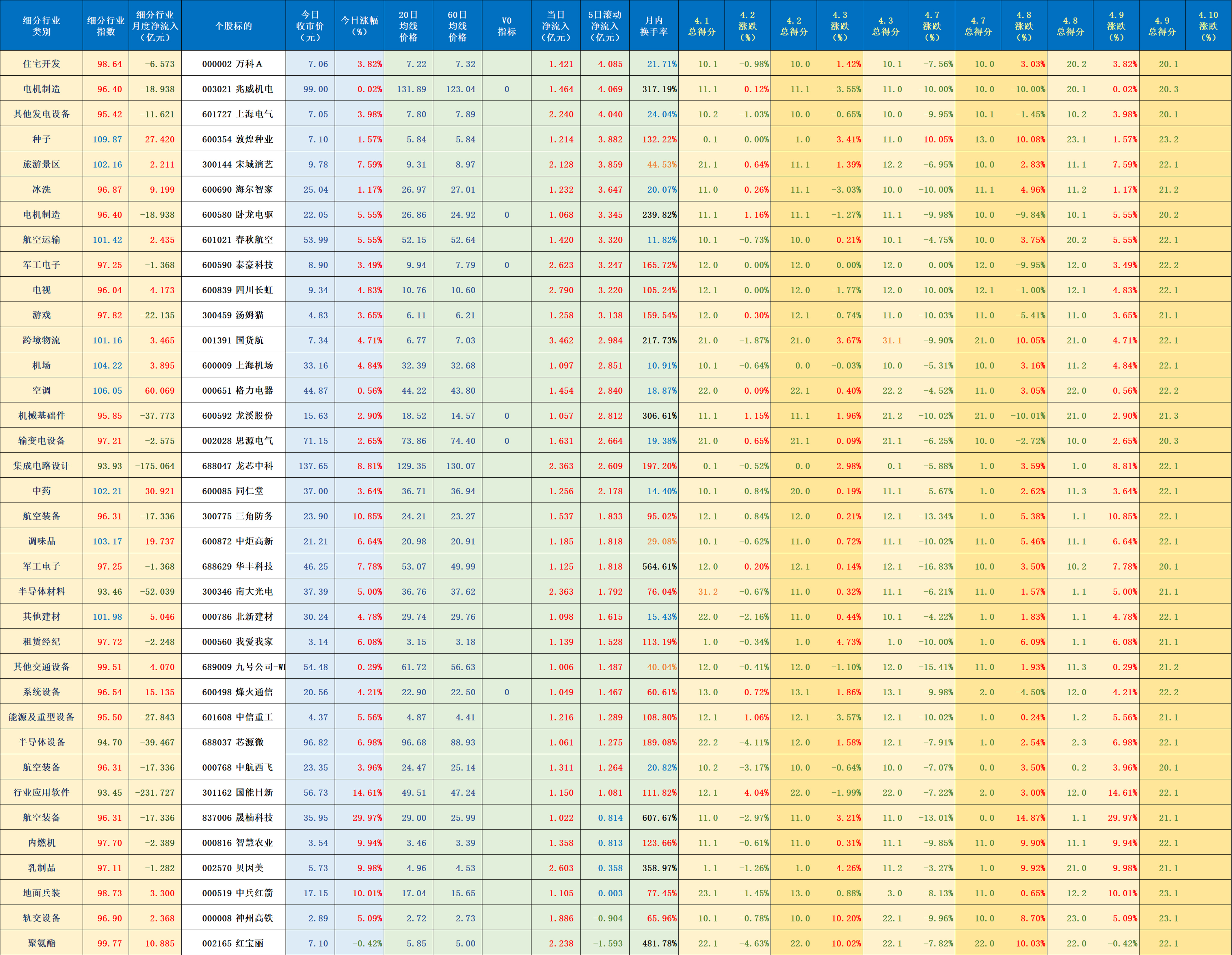Select the 住宅开发 industry cell
Screen dimensions: 1232x955
(x=41, y=64)
